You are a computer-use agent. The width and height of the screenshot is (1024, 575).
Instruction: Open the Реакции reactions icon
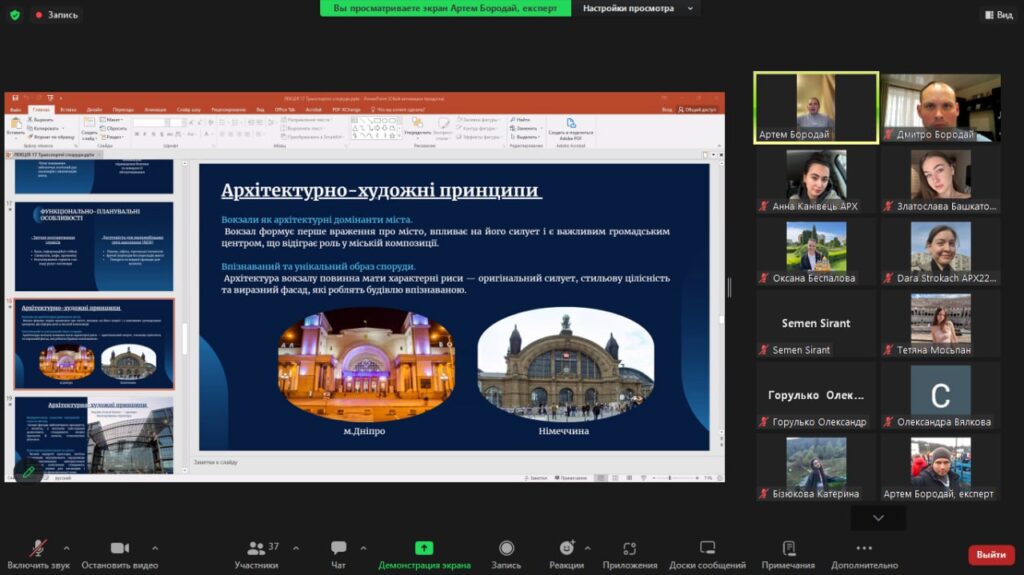coord(566,549)
